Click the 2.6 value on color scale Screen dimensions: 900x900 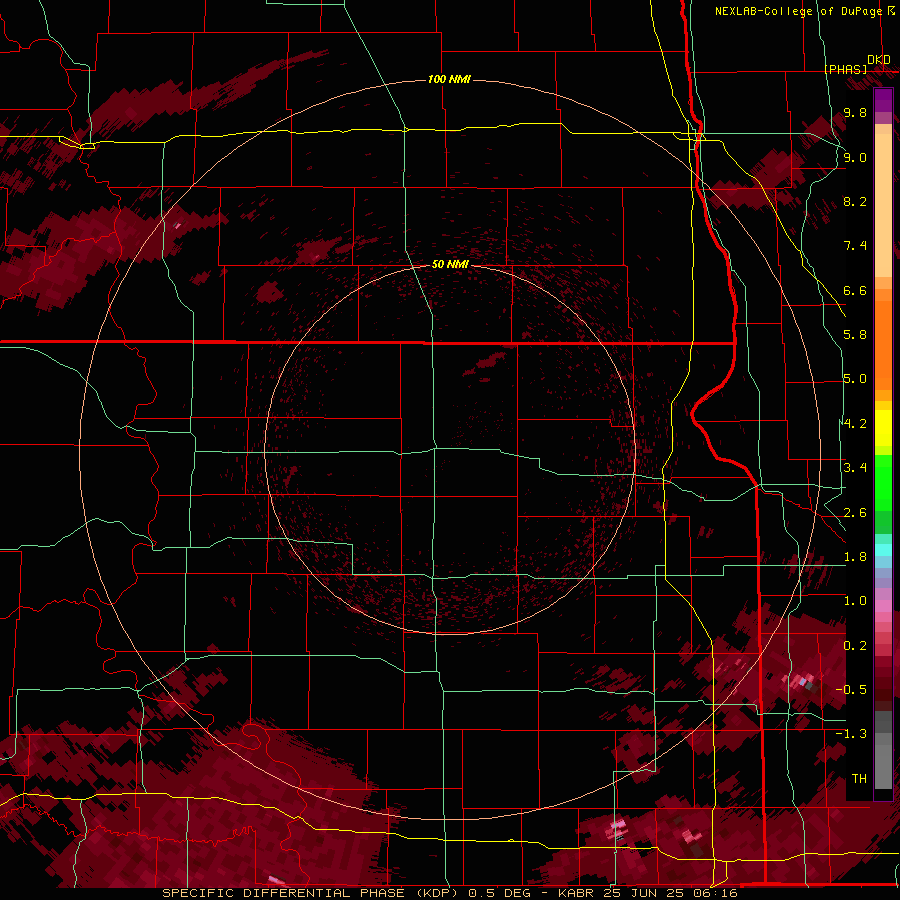[855, 513]
